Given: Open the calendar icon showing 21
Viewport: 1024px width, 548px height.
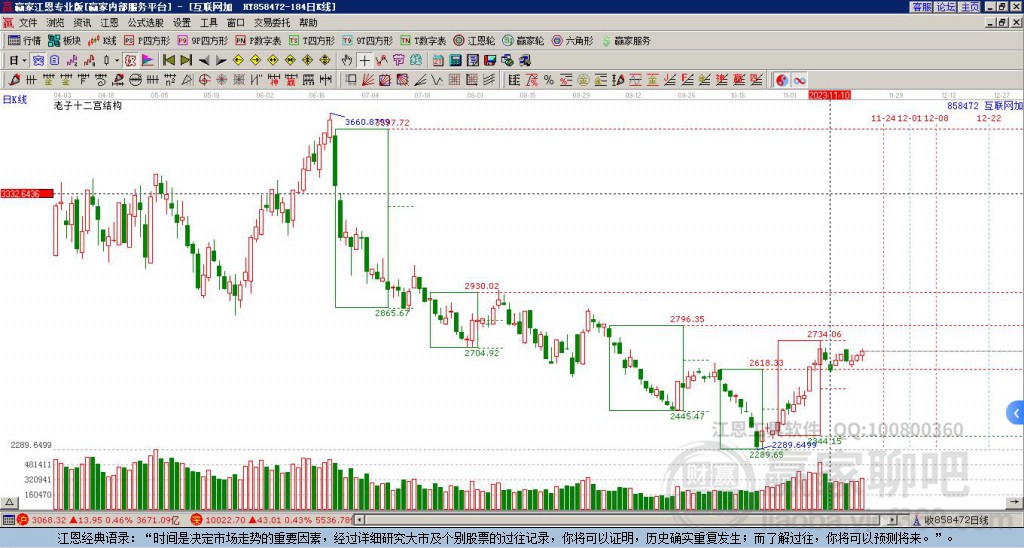Looking at the screenshot, I should (x=438, y=61).
